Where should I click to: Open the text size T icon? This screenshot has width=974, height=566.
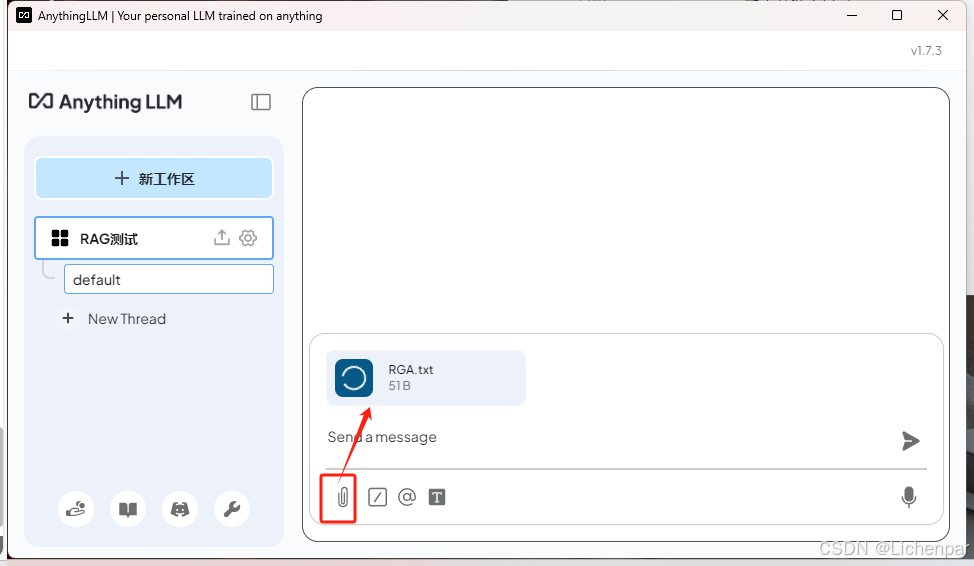pyautogui.click(x=437, y=497)
